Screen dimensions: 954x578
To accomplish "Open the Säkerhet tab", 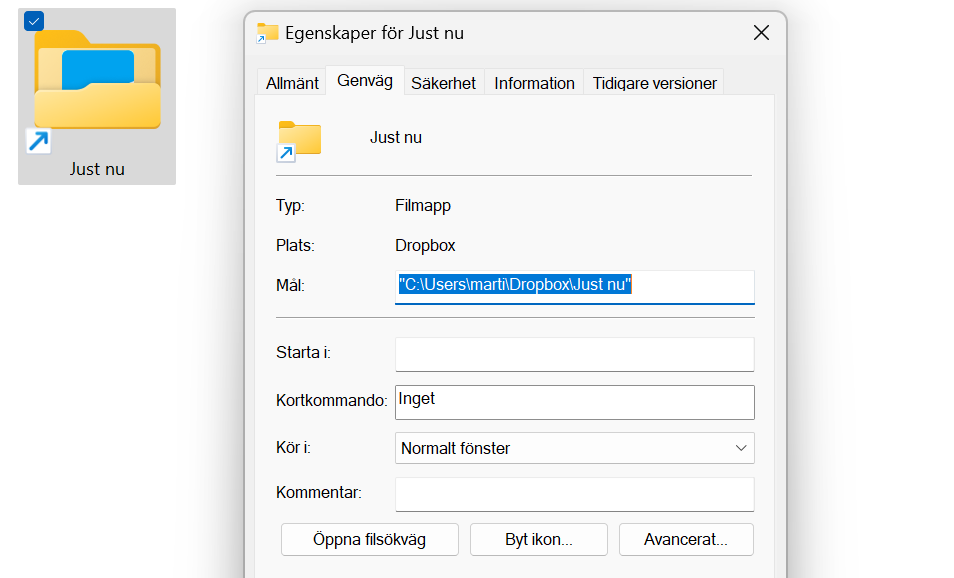I will (444, 83).
